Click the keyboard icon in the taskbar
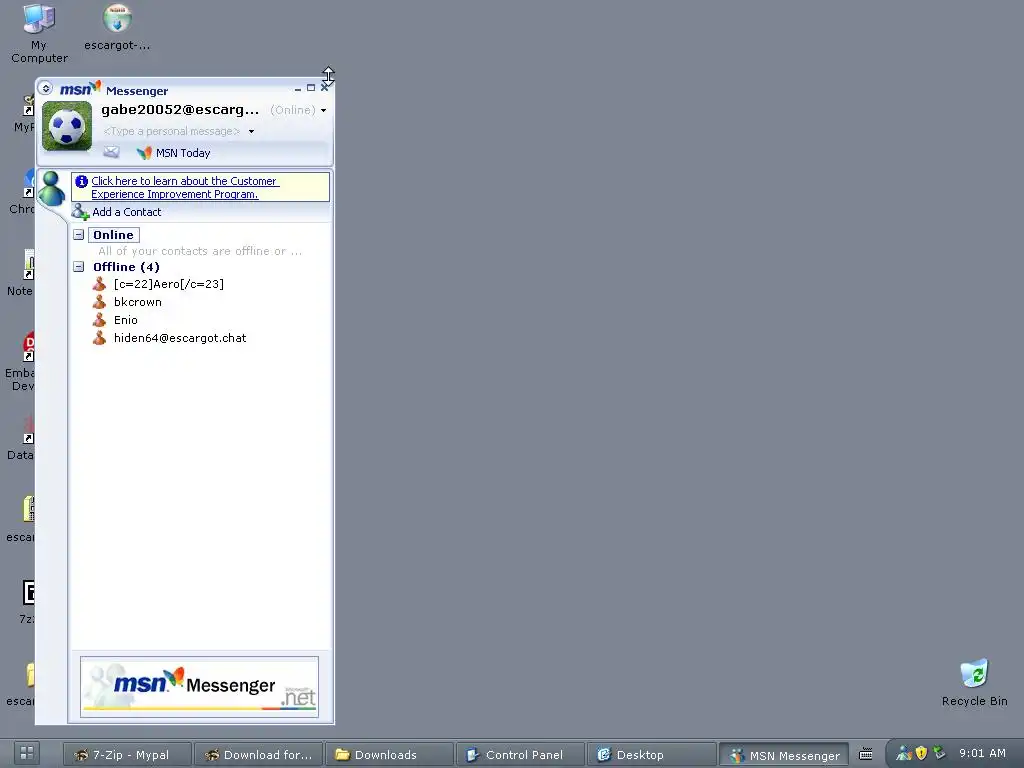 click(x=865, y=754)
